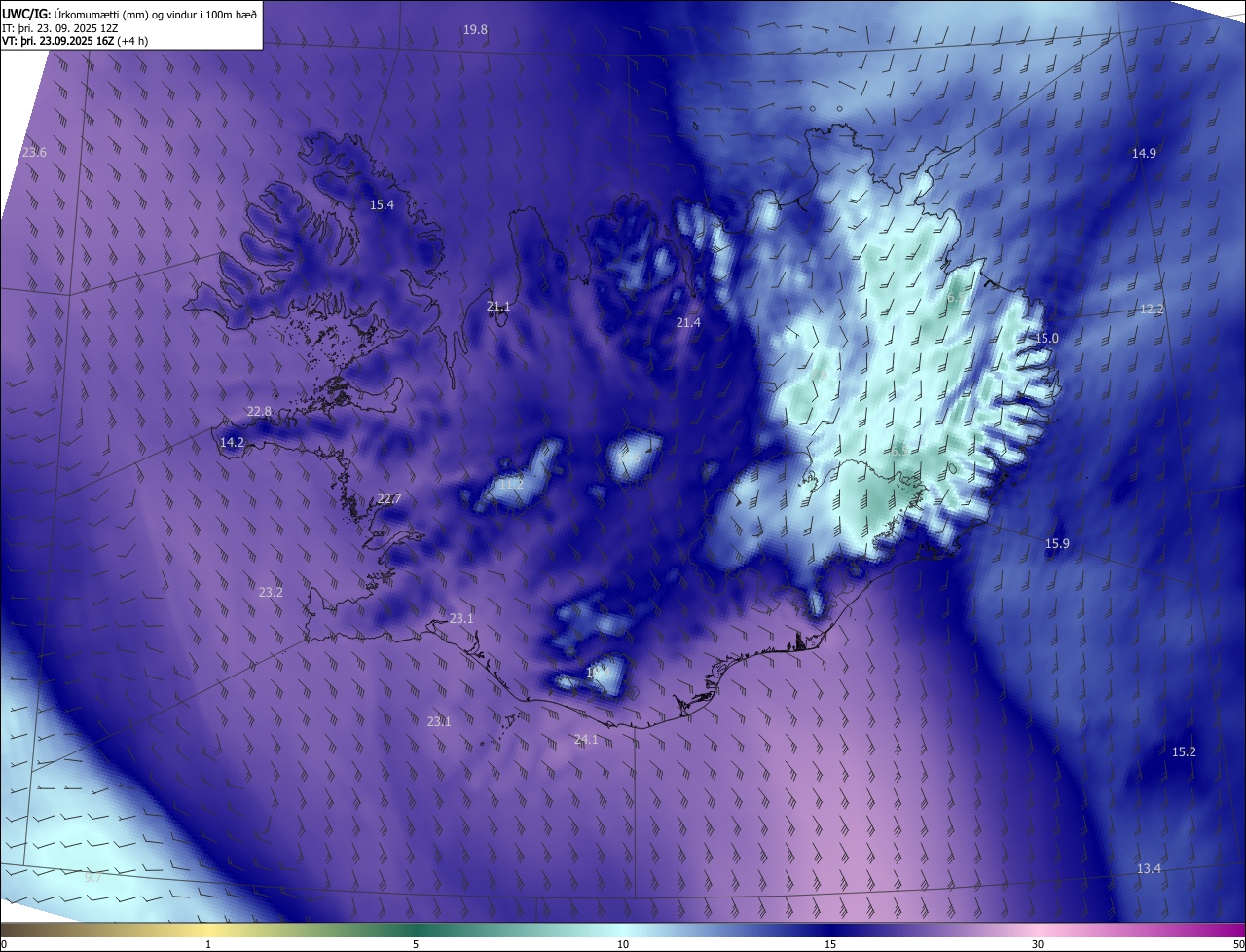
Task: Click the 15.0 value label
Action: (x=1046, y=338)
